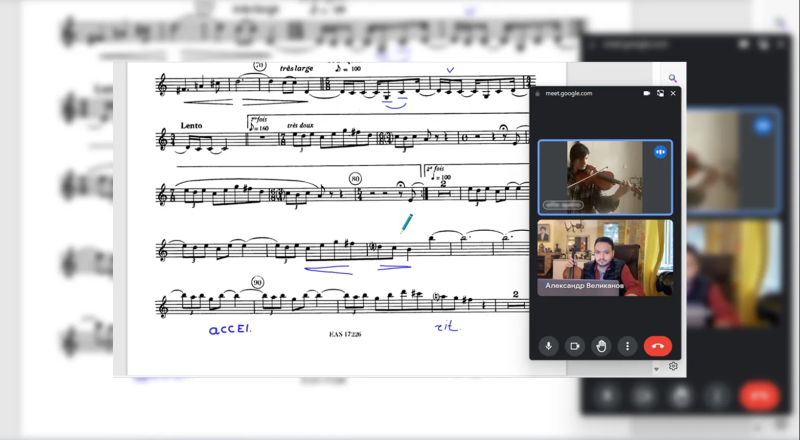Screen dimensions: 800x440
Task: Click the pencil cursor on the sheet music
Action: coord(406,224)
